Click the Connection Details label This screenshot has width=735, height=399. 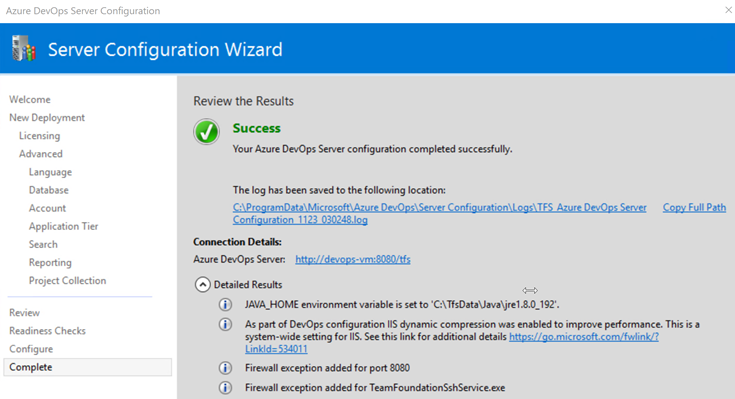click(237, 242)
